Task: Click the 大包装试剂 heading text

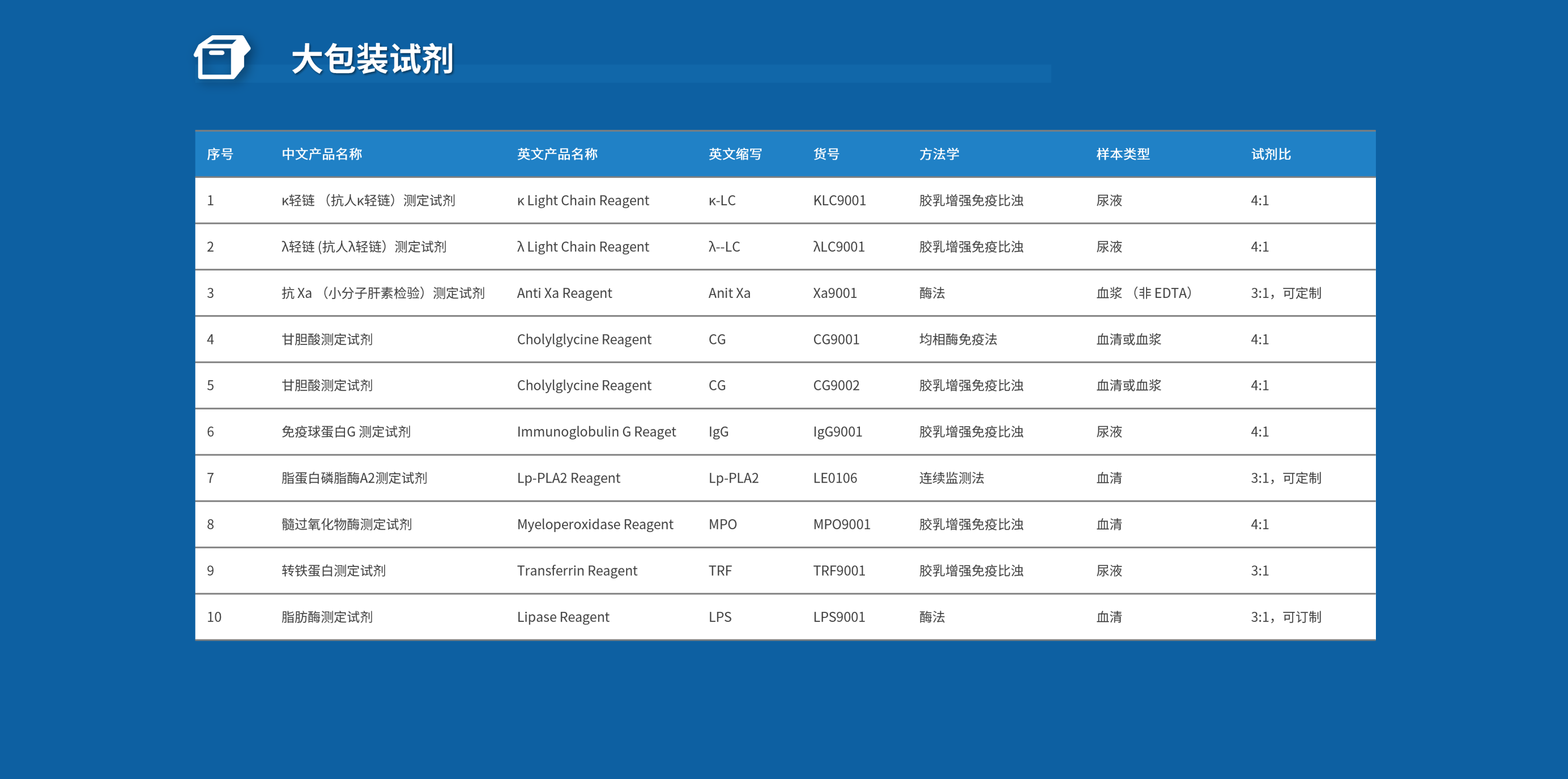Action: tap(372, 59)
